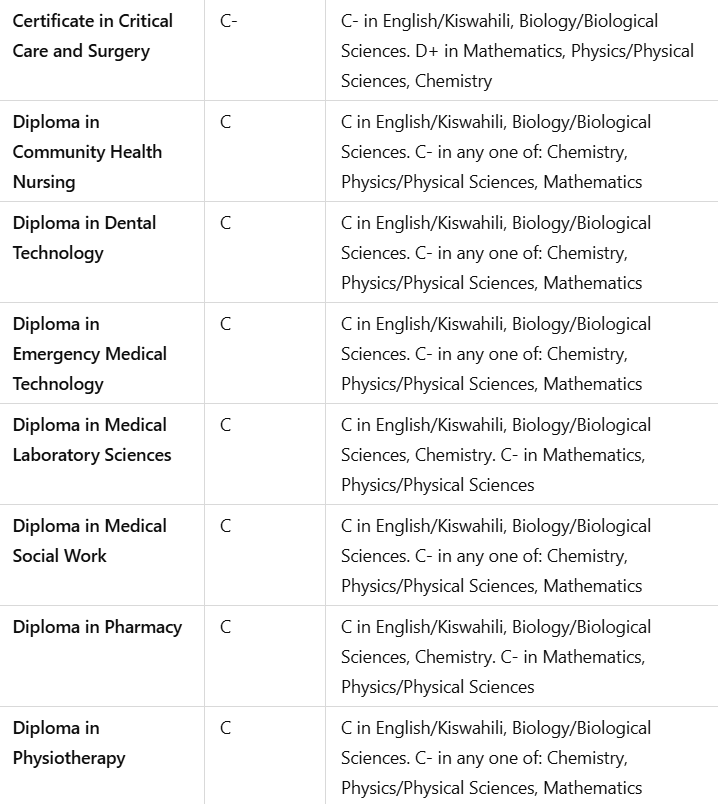Select the Diploma in Emergency Medical Technology name
Image resolution: width=718 pixels, height=804 pixels.
(89, 354)
